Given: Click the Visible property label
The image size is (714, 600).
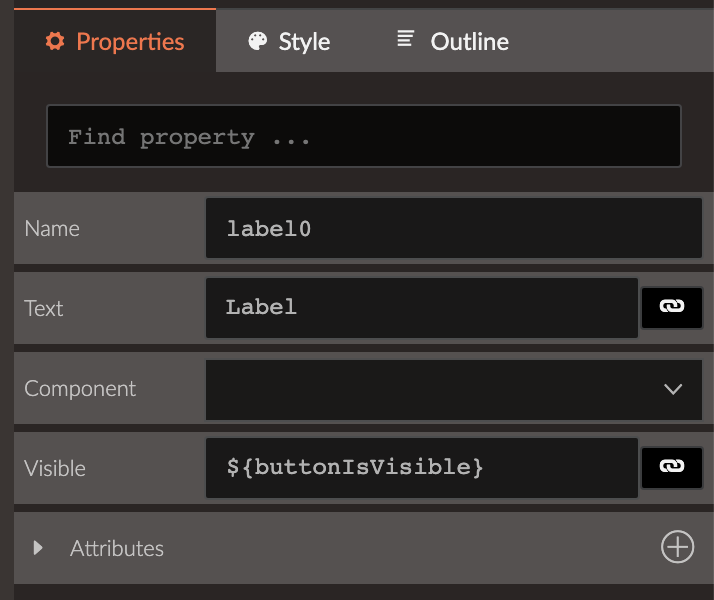Looking at the screenshot, I should [55, 468].
